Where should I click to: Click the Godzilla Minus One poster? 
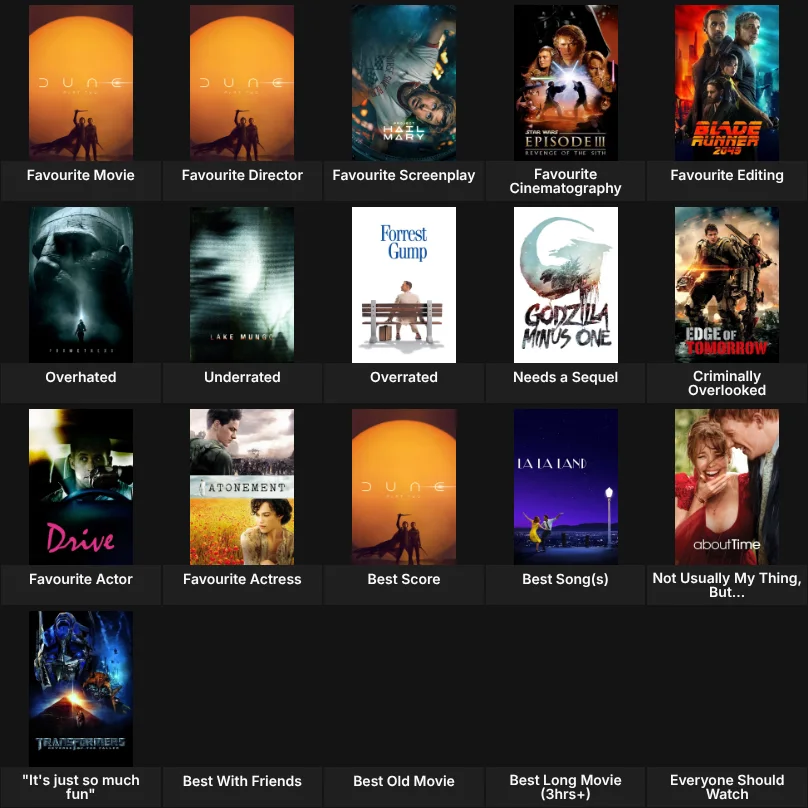click(x=566, y=285)
